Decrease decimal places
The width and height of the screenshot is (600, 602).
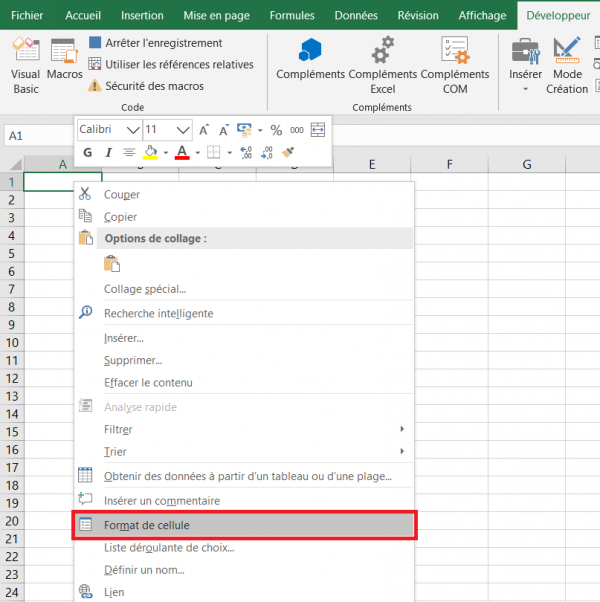pyautogui.click(x=266, y=152)
